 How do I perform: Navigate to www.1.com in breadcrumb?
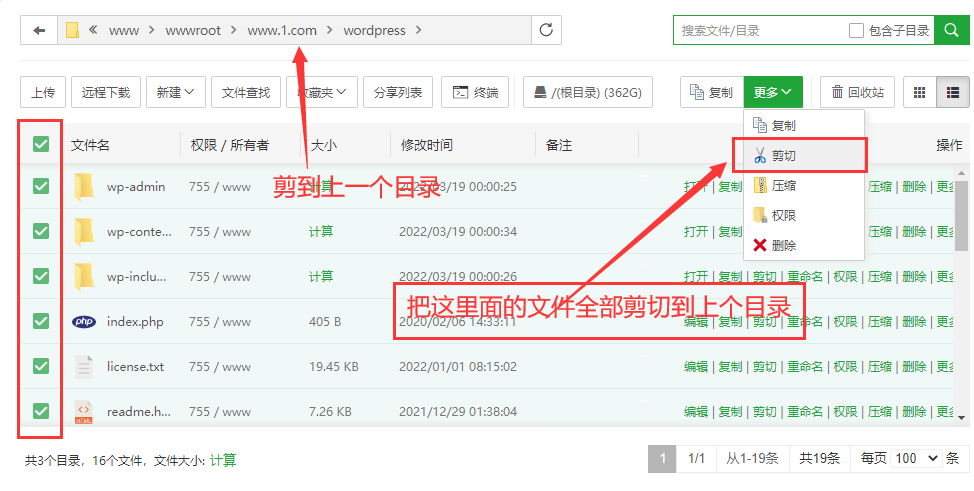(282, 30)
